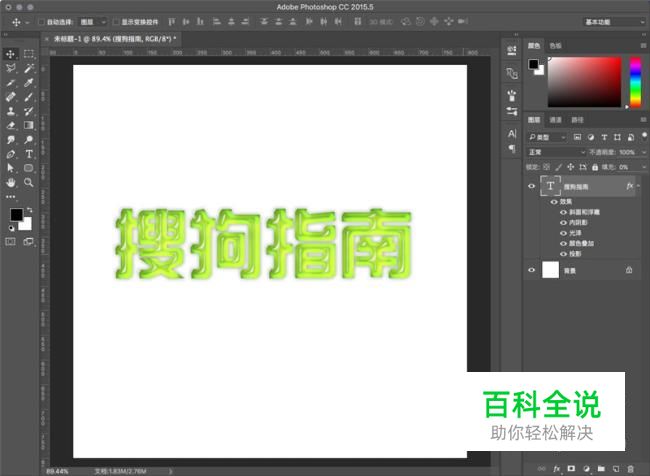650x476 pixels.
Task: Pick a hue on the rainbow slider
Action: click(x=635, y=82)
